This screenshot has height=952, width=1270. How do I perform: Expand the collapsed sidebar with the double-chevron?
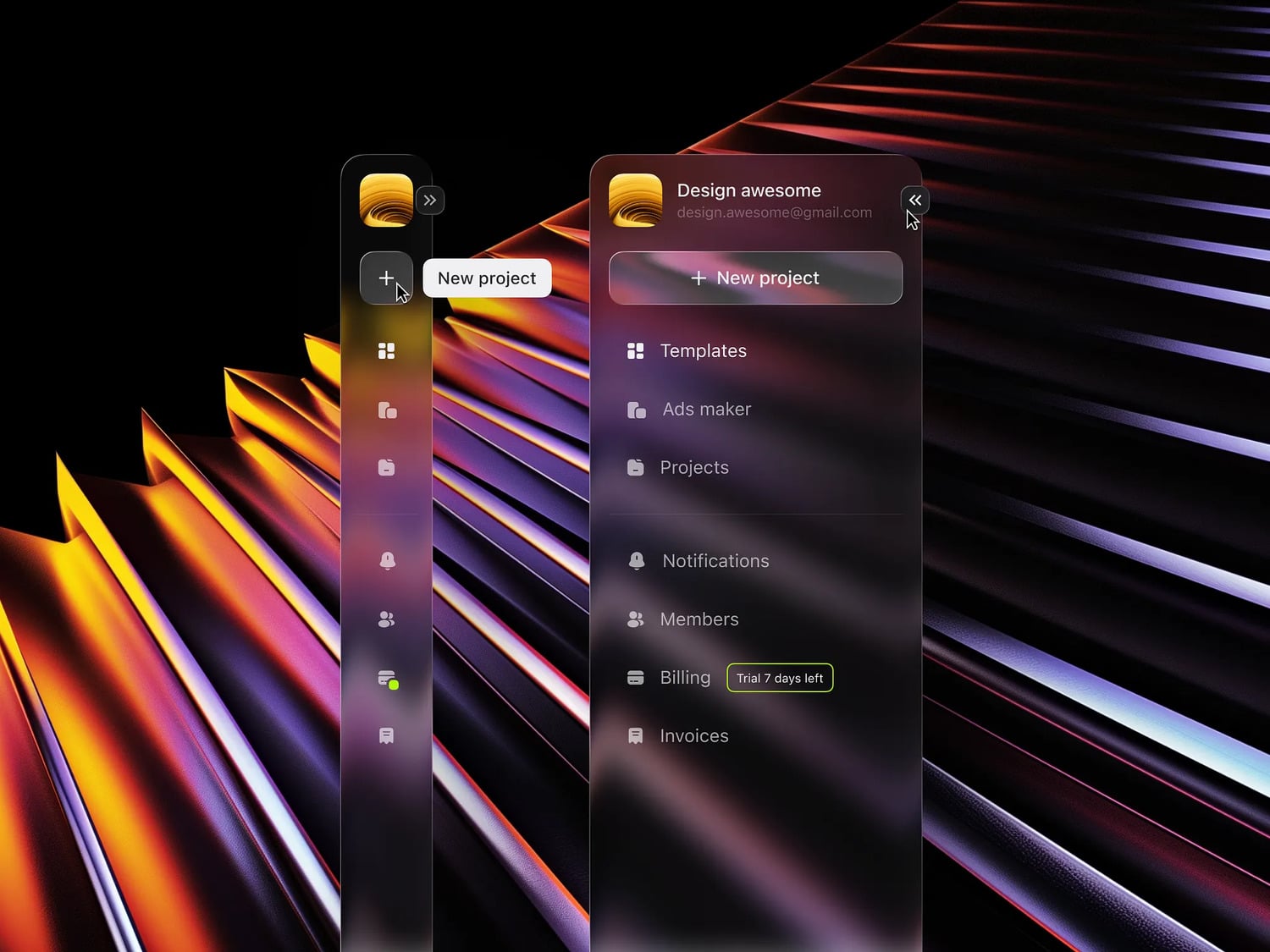point(430,200)
